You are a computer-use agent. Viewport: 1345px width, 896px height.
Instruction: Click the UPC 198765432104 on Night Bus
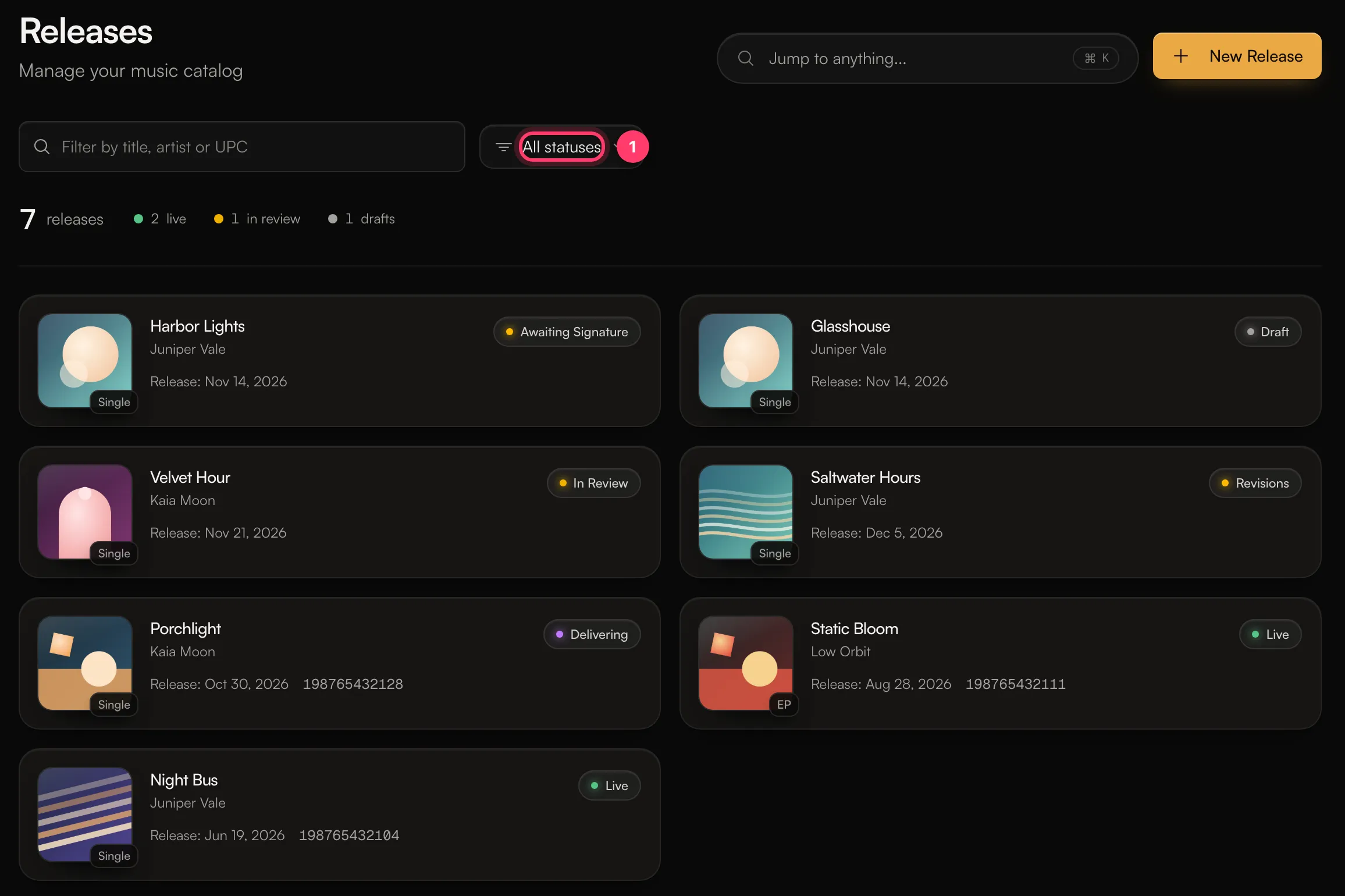coord(349,835)
